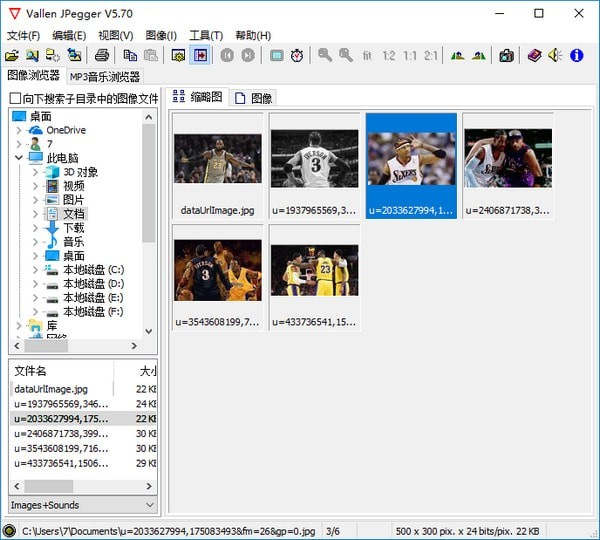
Task: Click the first mountain image toolbar icon
Action: coord(458,56)
